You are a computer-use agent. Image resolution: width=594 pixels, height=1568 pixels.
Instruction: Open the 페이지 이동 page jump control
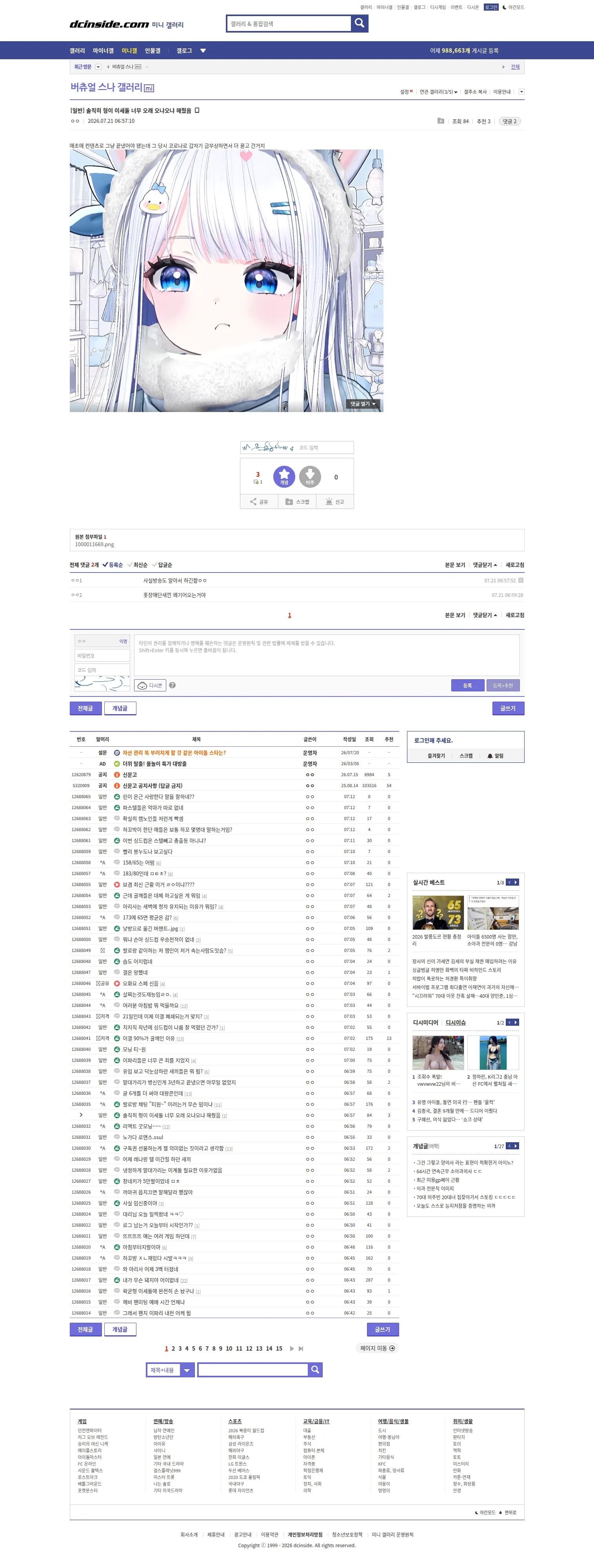[x=377, y=1348]
